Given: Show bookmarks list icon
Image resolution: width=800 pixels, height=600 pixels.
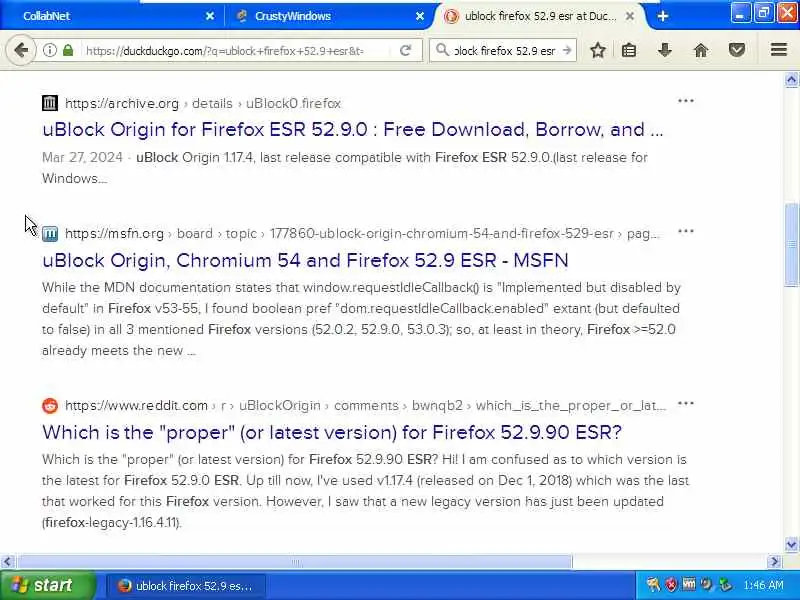Looking at the screenshot, I should 629,50.
